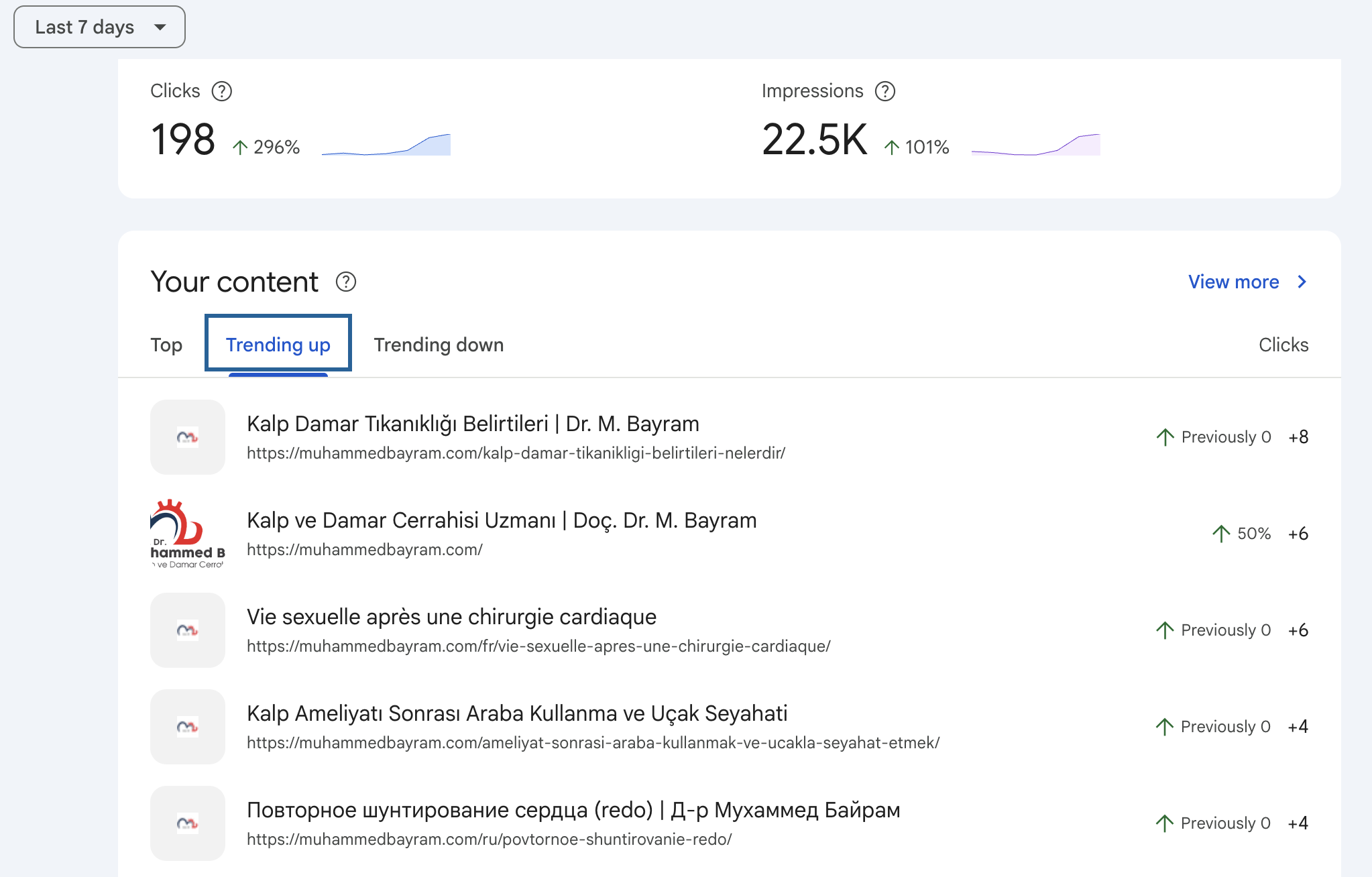Click the chevron arrow next to View more
Image resolution: width=1372 pixels, height=877 pixels.
click(x=1302, y=282)
